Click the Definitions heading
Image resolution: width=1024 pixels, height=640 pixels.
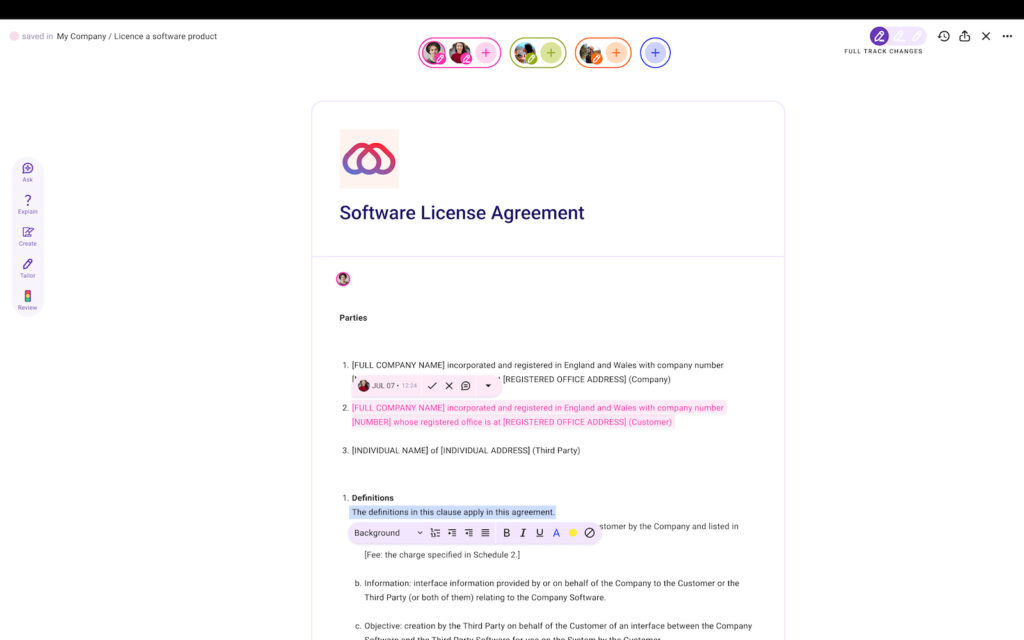point(372,498)
